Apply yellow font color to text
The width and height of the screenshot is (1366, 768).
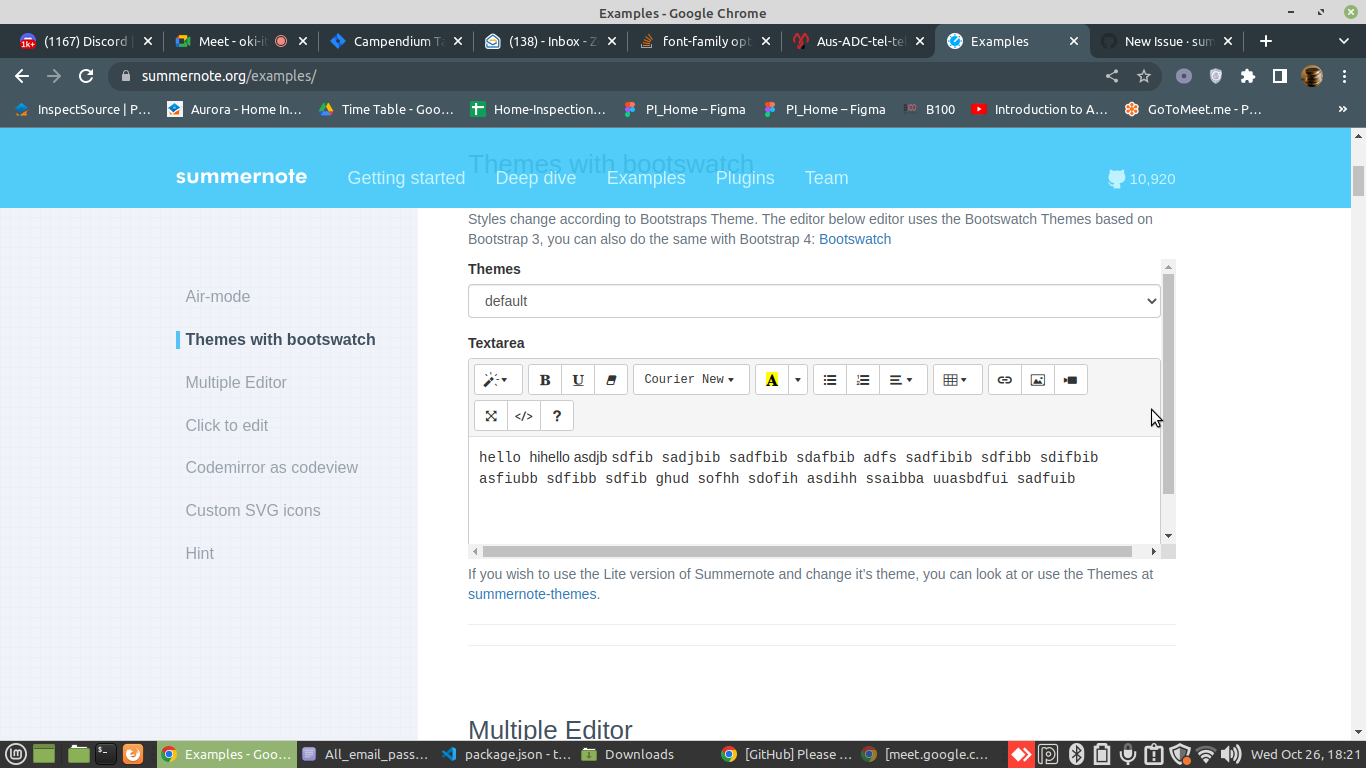(772, 379)
